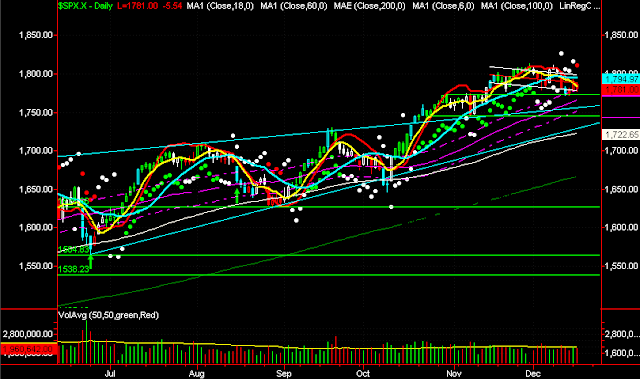This screenshot has height=379, width=640.
Task: Click the white 1,722.65 price tag
Action: (x=621, y=135)
